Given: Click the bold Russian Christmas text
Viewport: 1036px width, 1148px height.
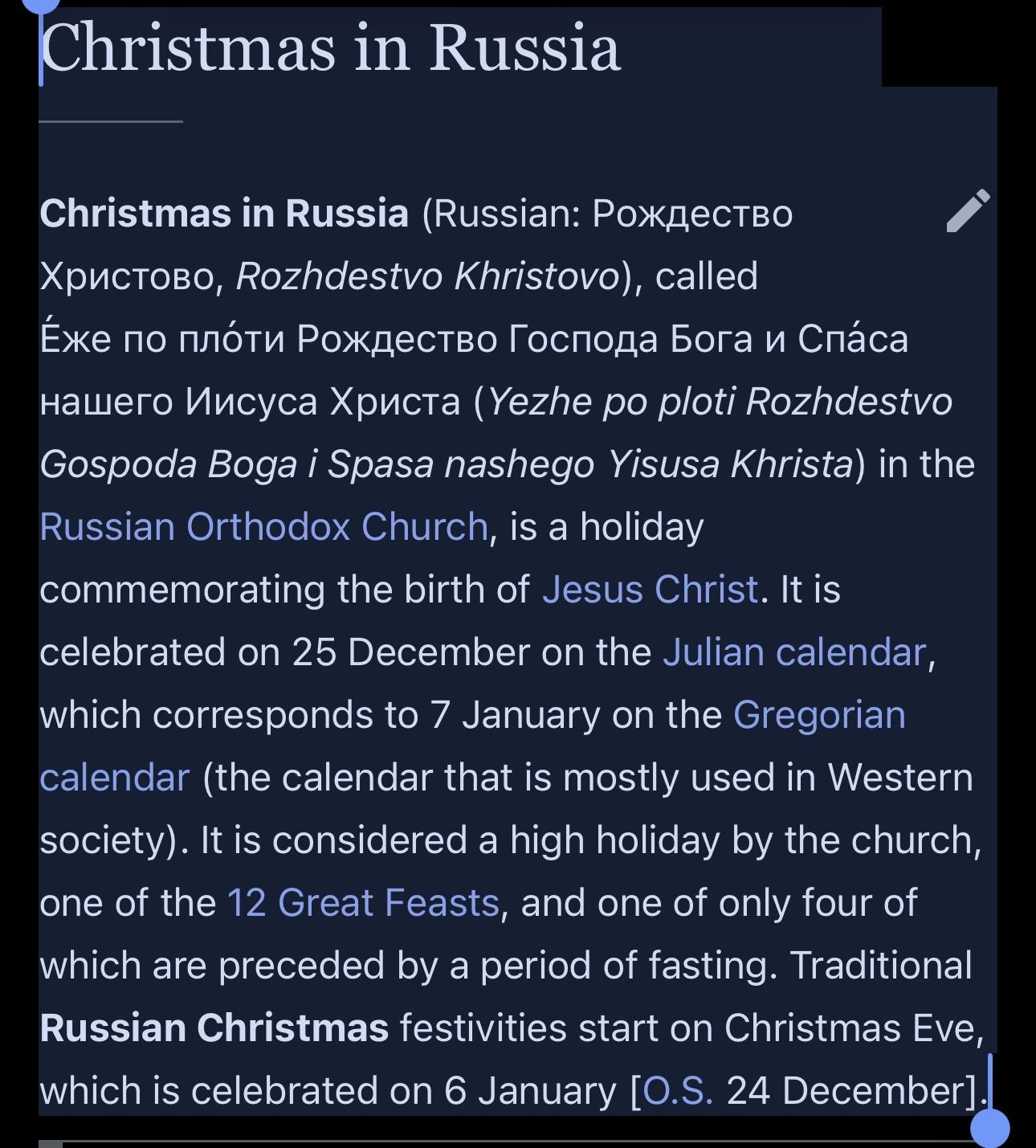Looking at the screenshot, I should pos(214,1028).
